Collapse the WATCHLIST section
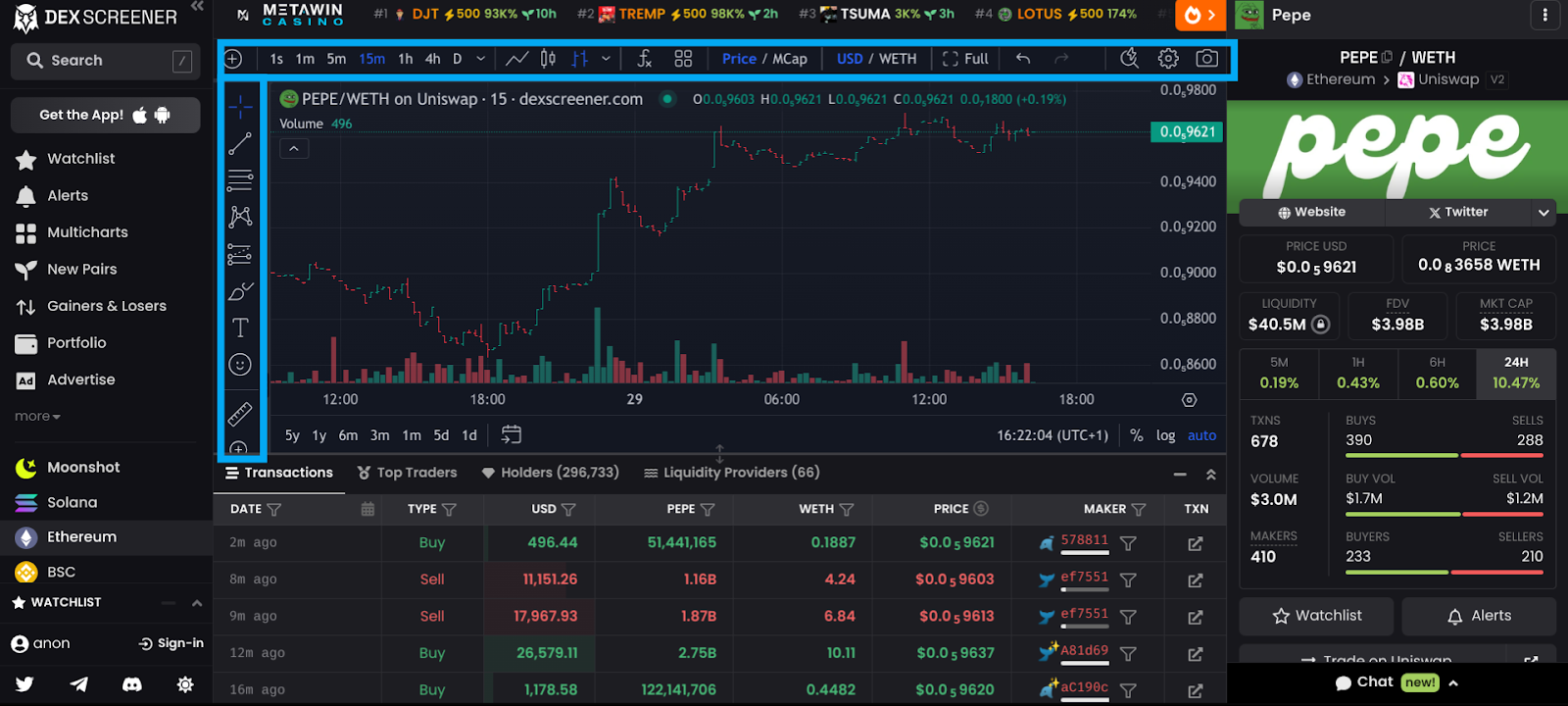Viewport: 1568px width, 706px height. (x=197, y=603)
